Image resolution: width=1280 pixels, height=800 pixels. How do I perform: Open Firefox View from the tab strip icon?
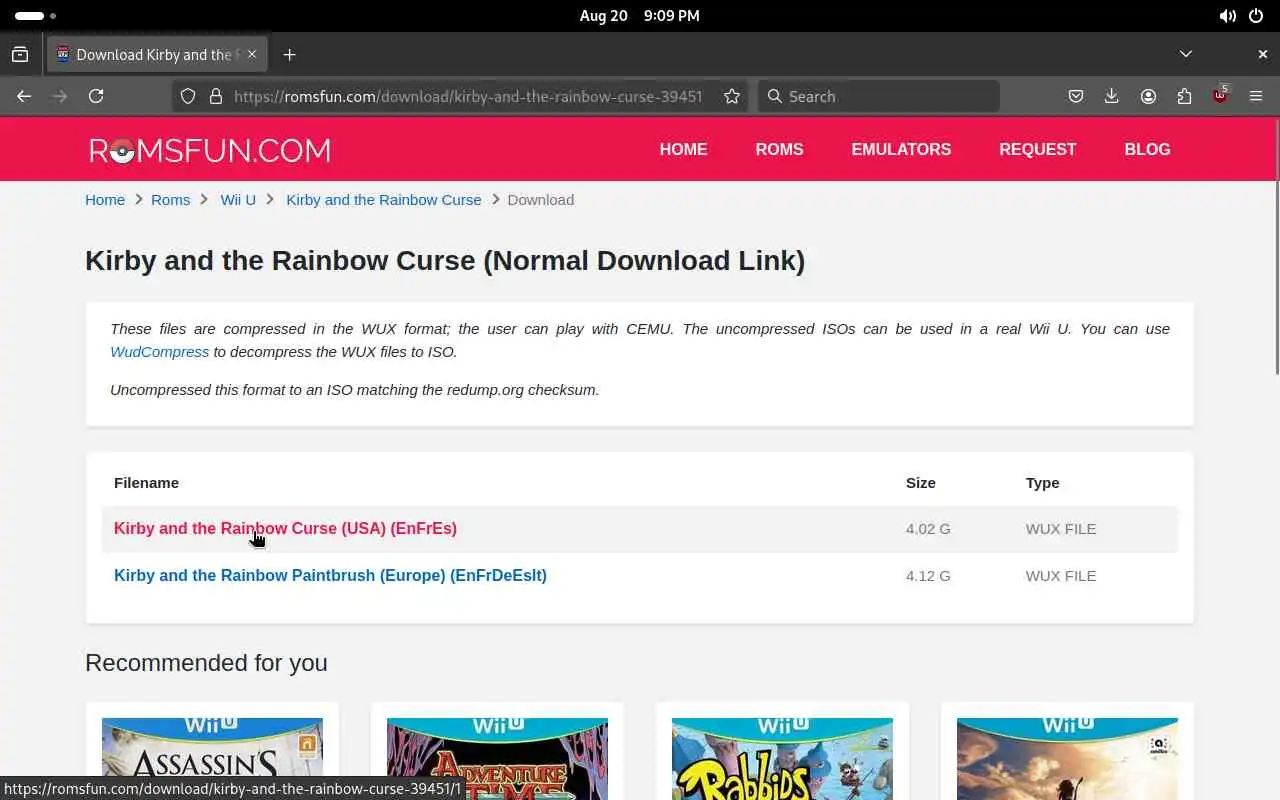point(20,54)
